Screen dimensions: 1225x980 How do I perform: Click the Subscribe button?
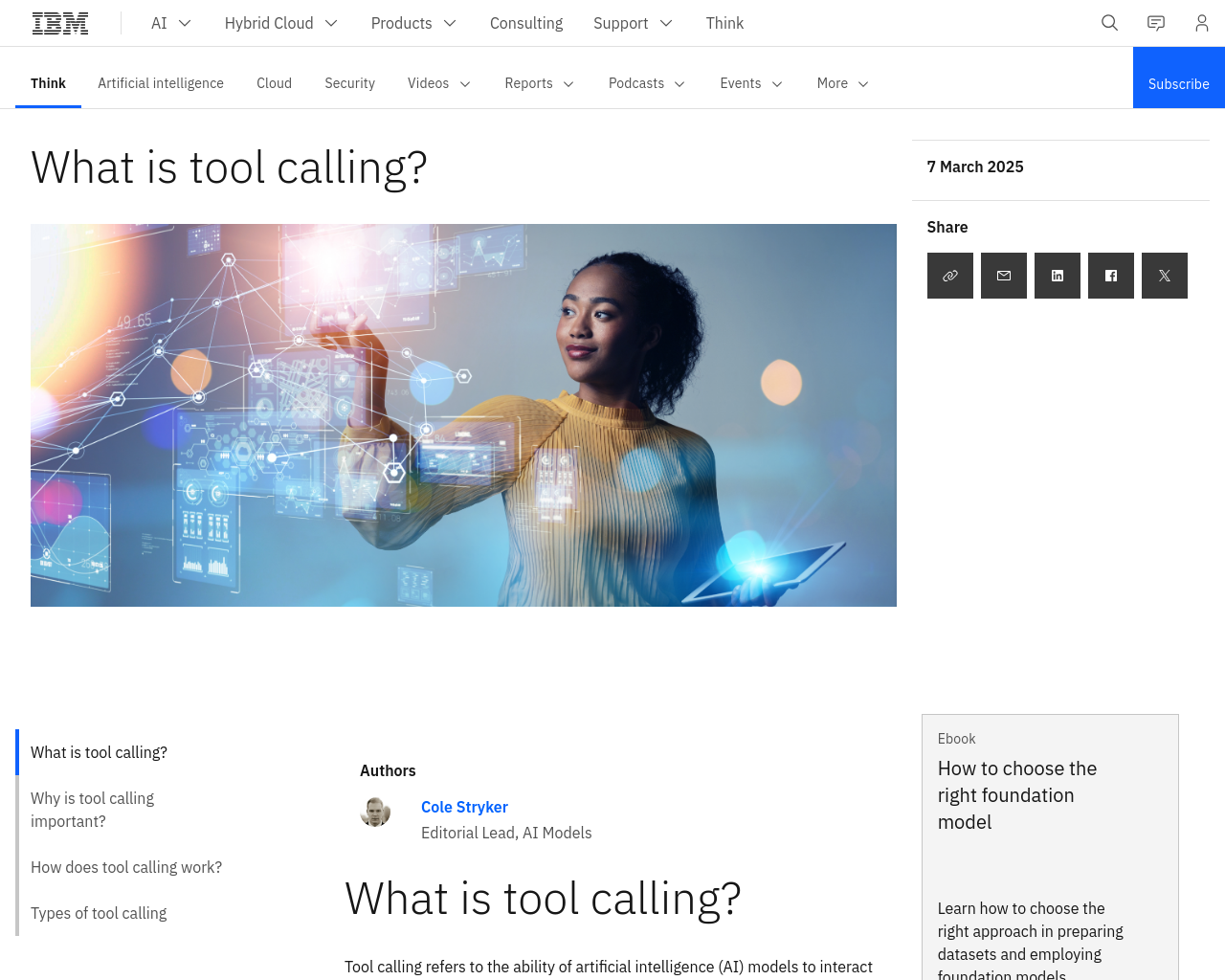click(x=1179, y=78)
